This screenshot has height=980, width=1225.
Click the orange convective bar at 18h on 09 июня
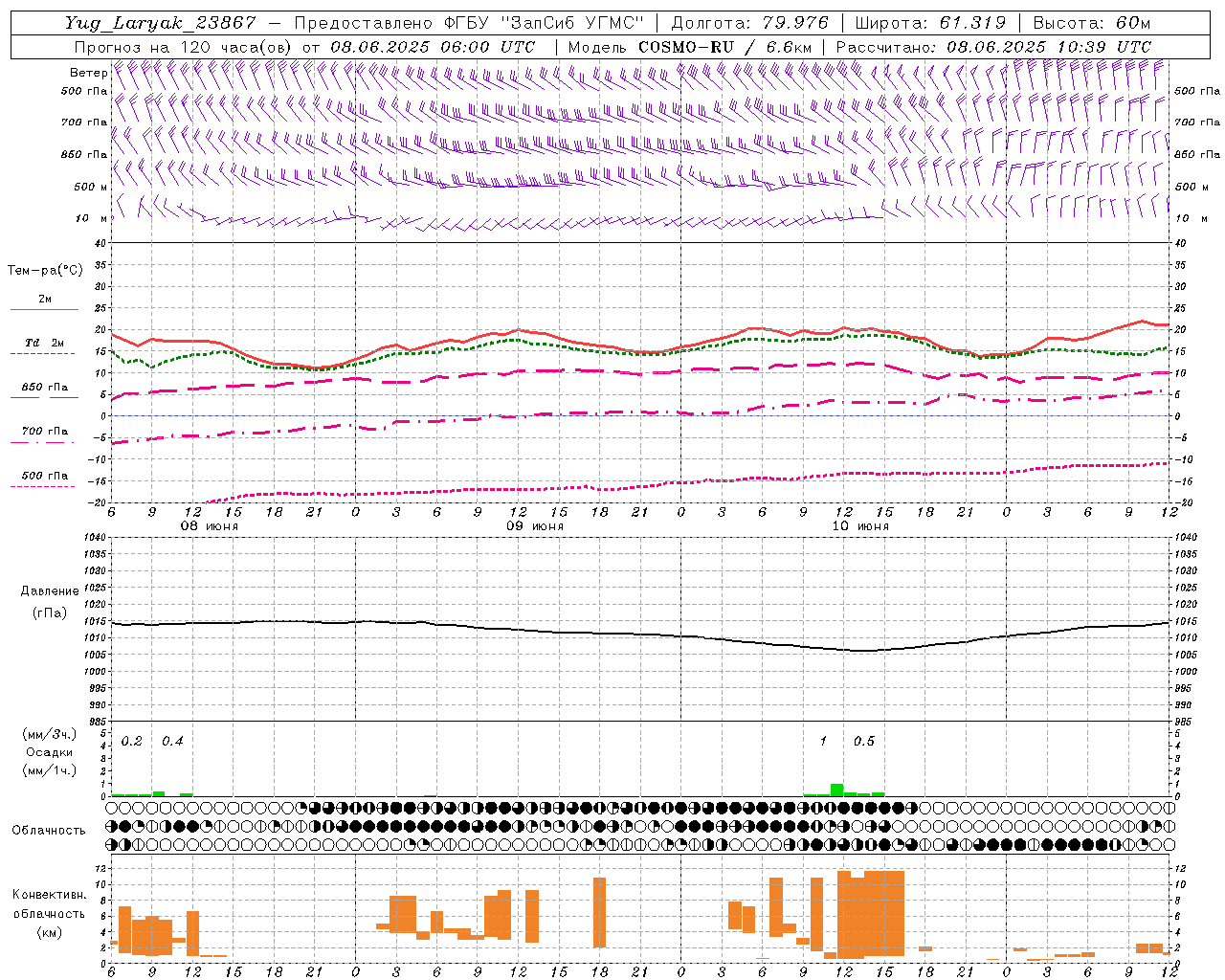(599, 913)
